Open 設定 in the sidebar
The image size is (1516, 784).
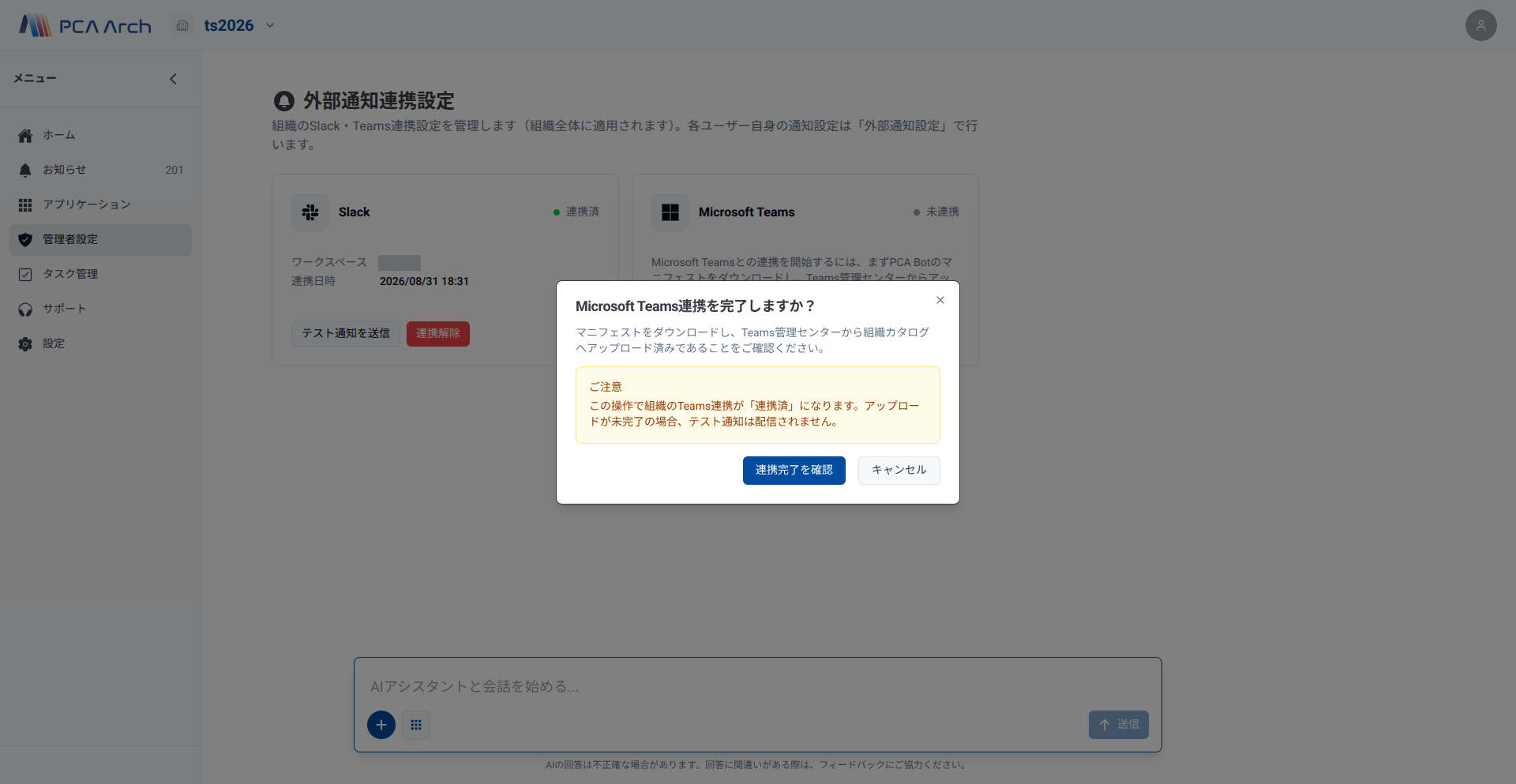click(x=100, y=343)
